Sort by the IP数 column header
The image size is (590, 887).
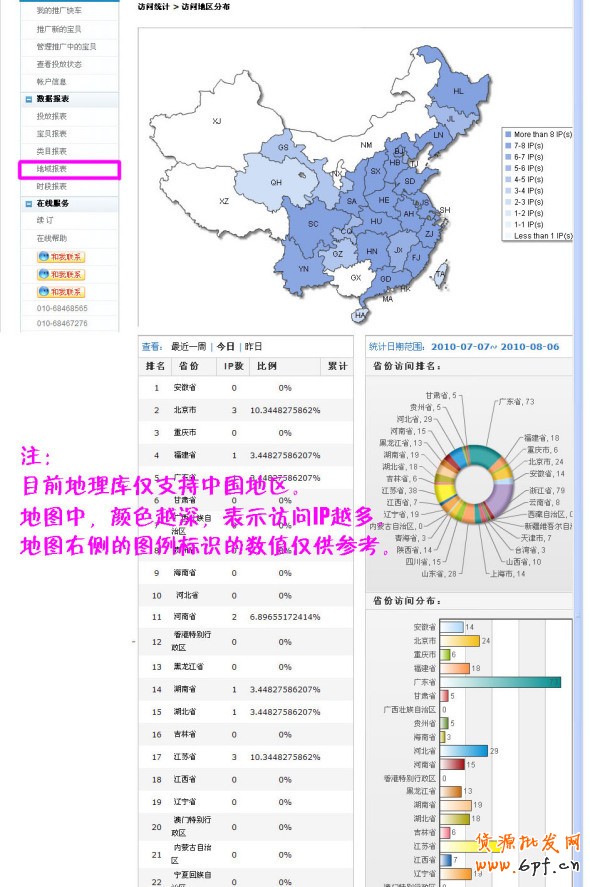point(234,366)
